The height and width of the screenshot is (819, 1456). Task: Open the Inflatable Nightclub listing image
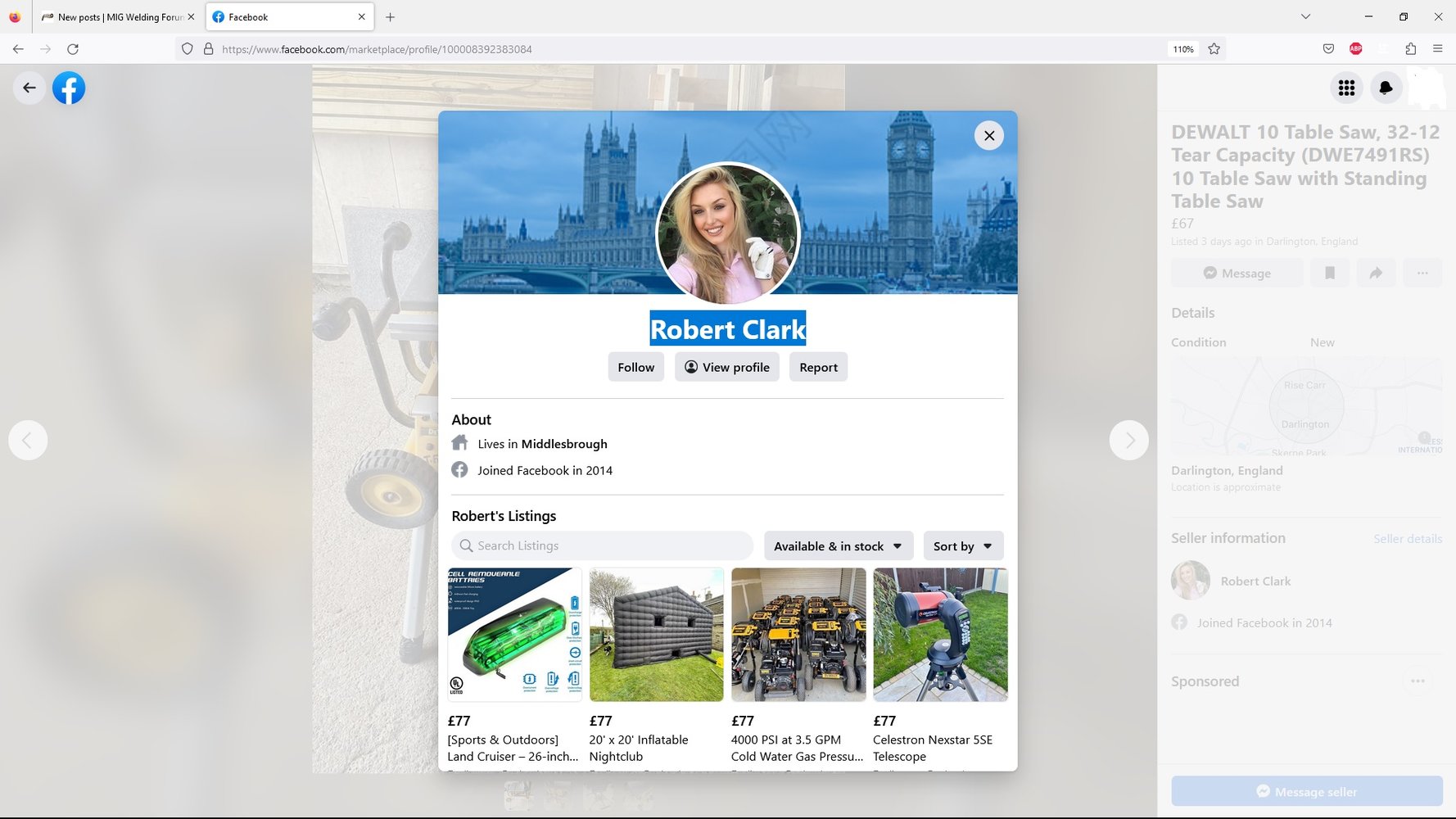point(657,635)
